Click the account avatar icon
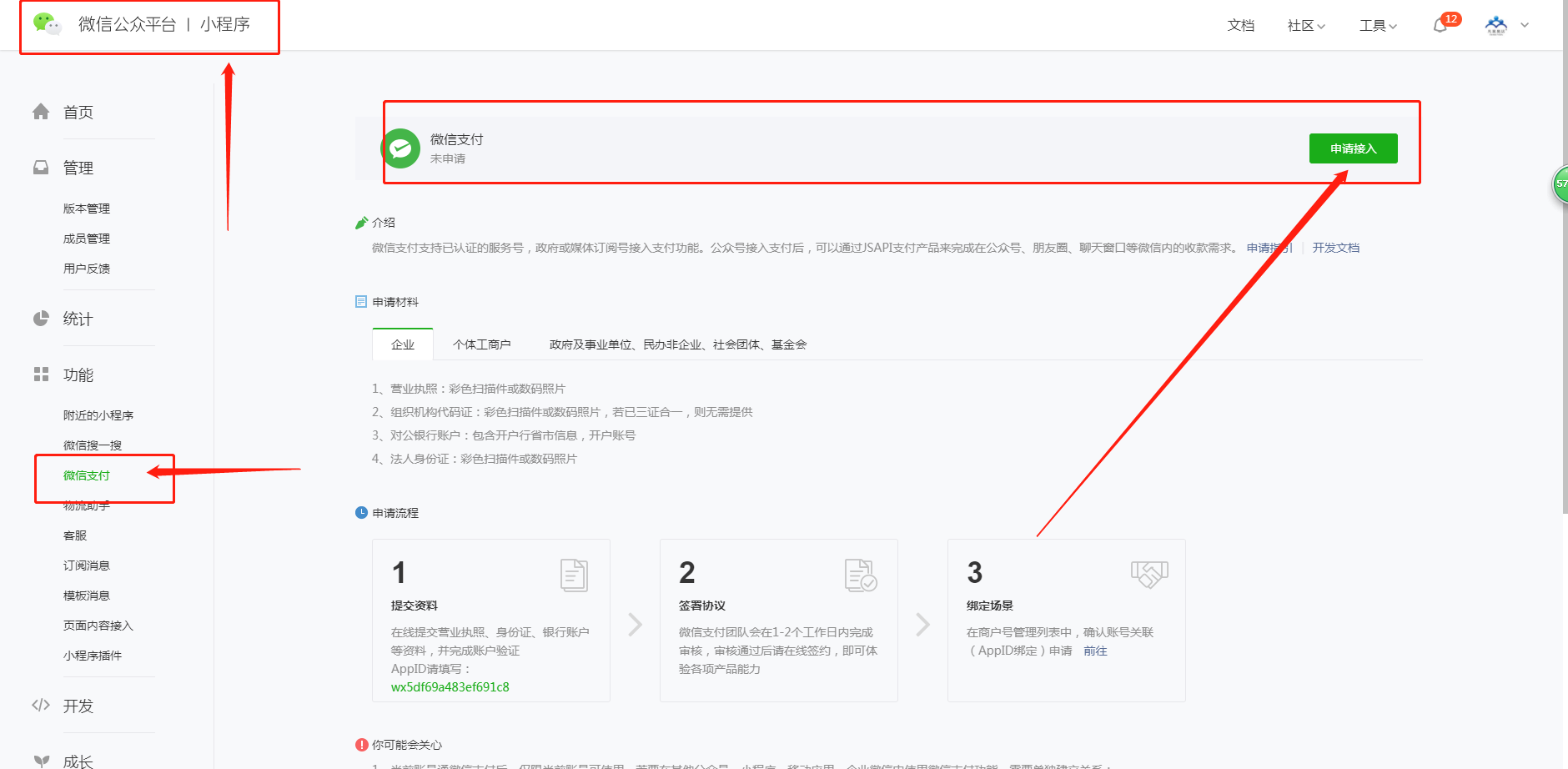This screenshot has width=1568, height=769. coord(1496,25)
